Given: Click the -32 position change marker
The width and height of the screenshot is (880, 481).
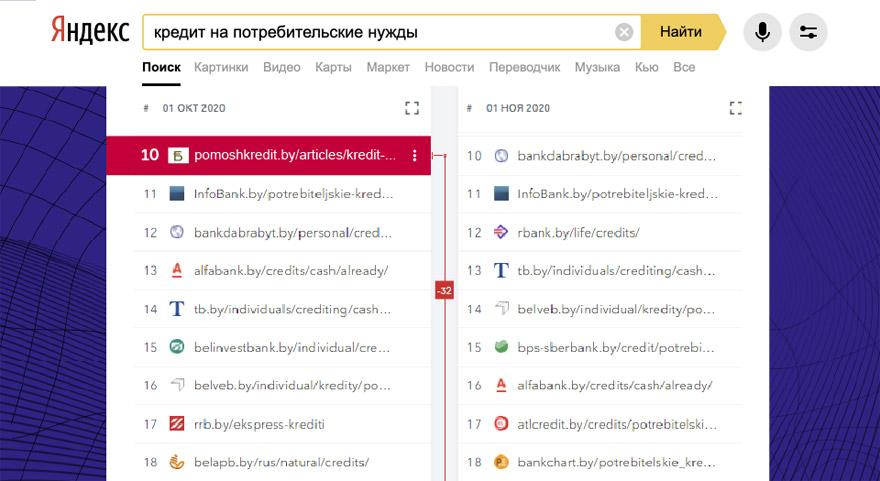Looking at the screenshot, I should click(444, 291).
